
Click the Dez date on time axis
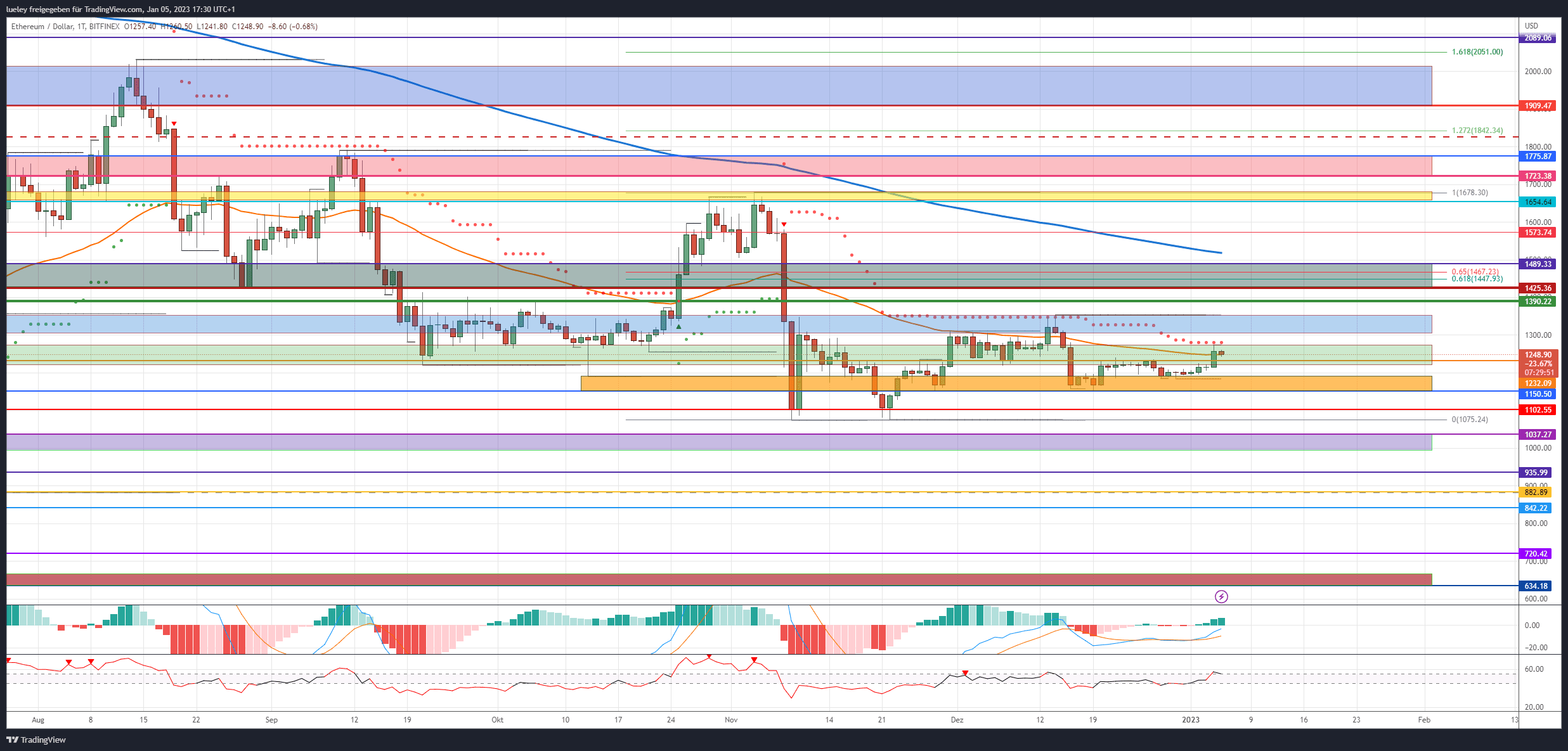[957, 720]
